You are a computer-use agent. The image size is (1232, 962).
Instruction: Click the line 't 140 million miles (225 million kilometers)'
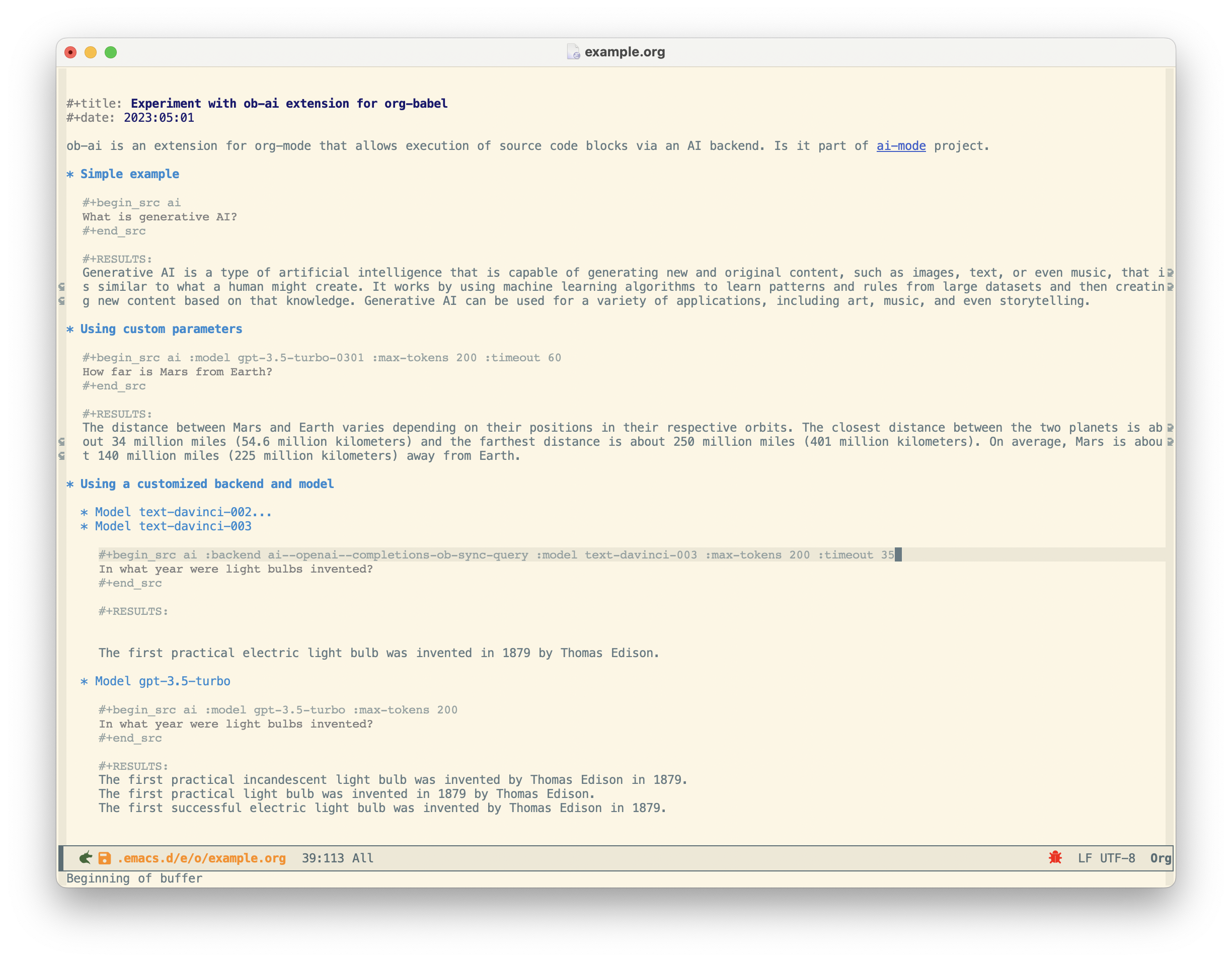pos(301,456)
